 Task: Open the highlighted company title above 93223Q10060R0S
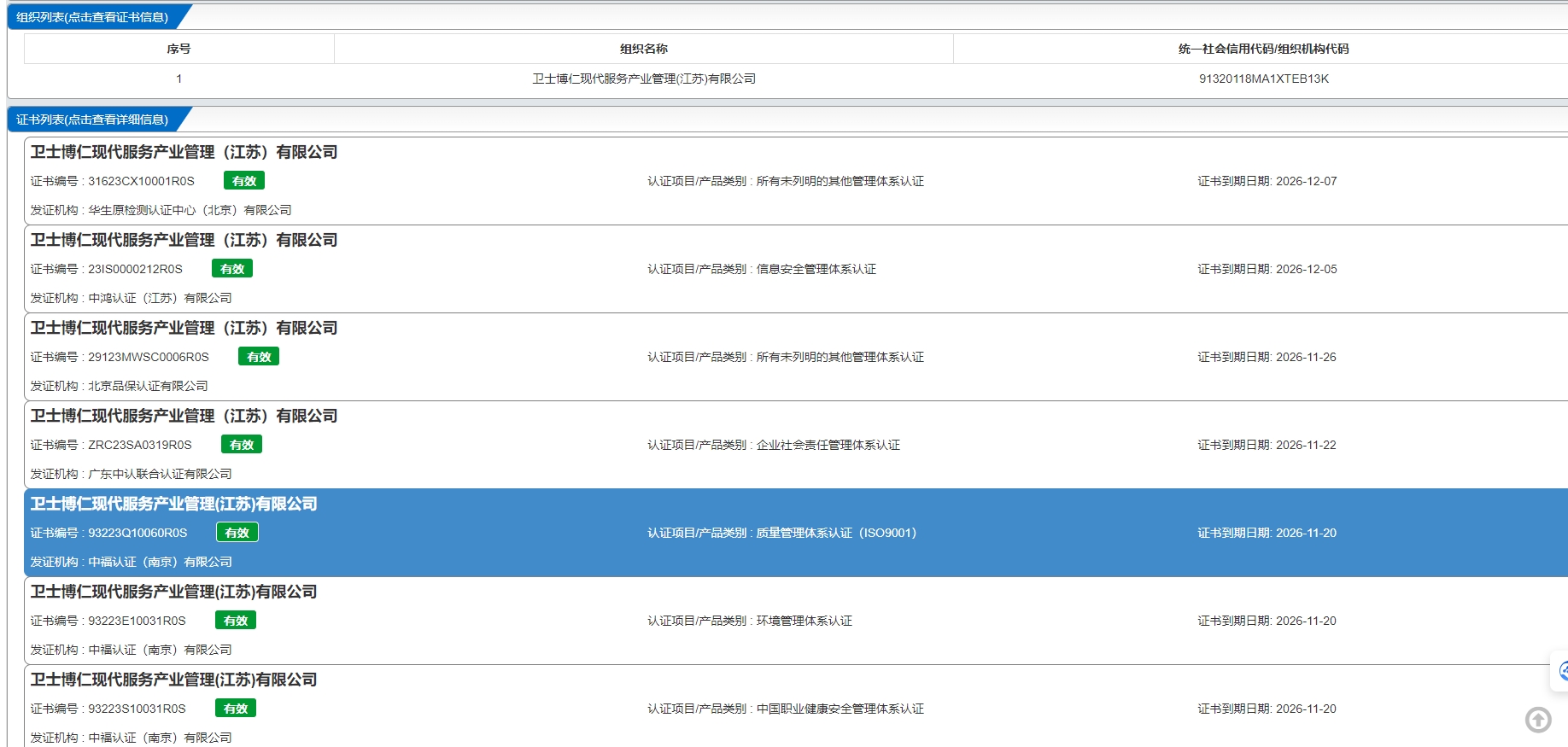click(x=173, y=504)
